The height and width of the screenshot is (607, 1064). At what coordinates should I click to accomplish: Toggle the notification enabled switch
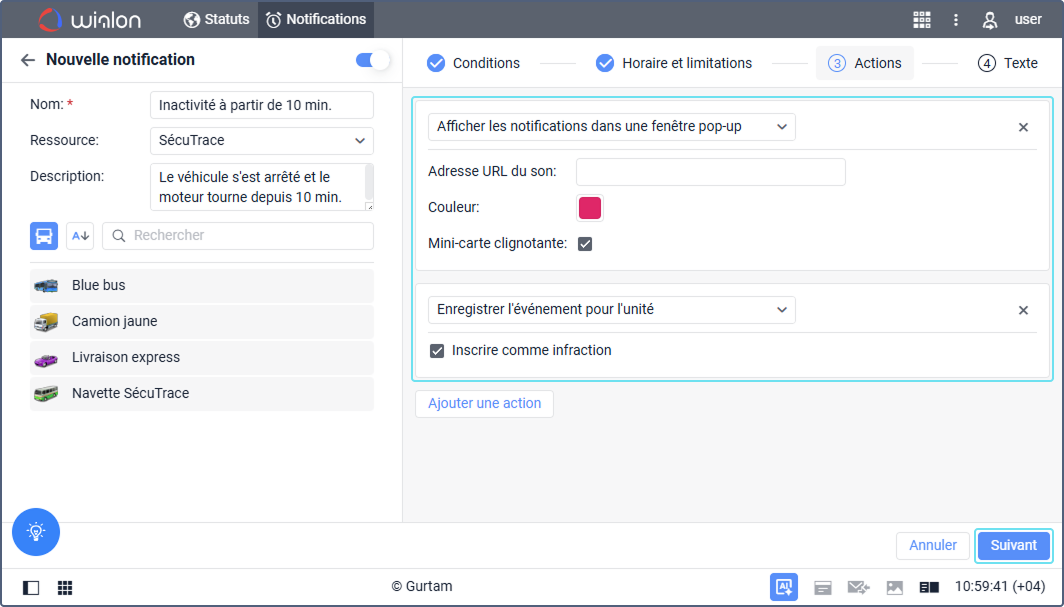click(372, 60)
